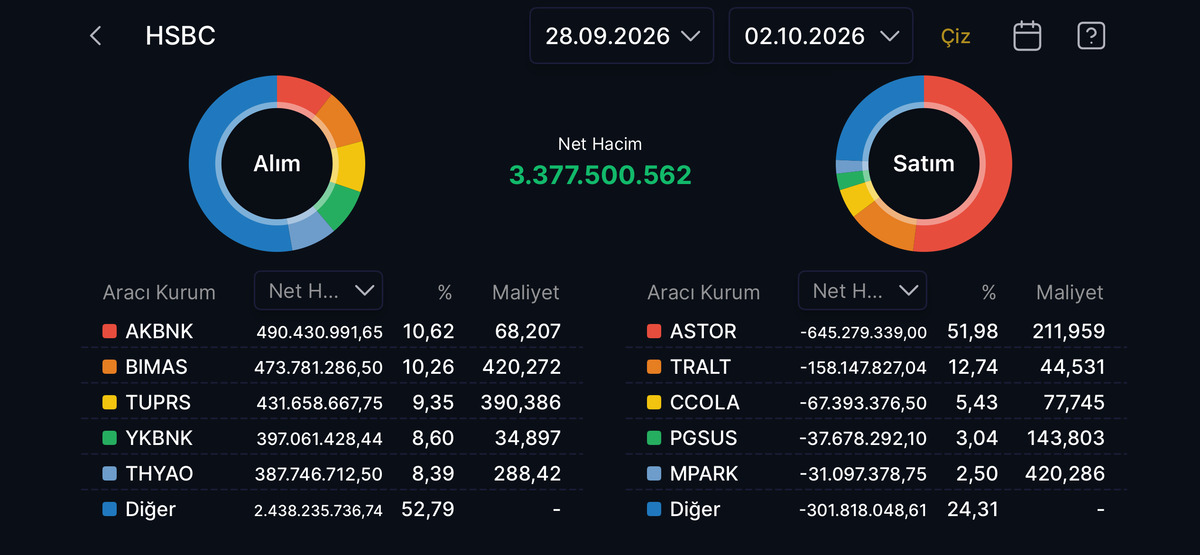
Task: Click the Satım donut chart center
Action: (x=923, y=163)
